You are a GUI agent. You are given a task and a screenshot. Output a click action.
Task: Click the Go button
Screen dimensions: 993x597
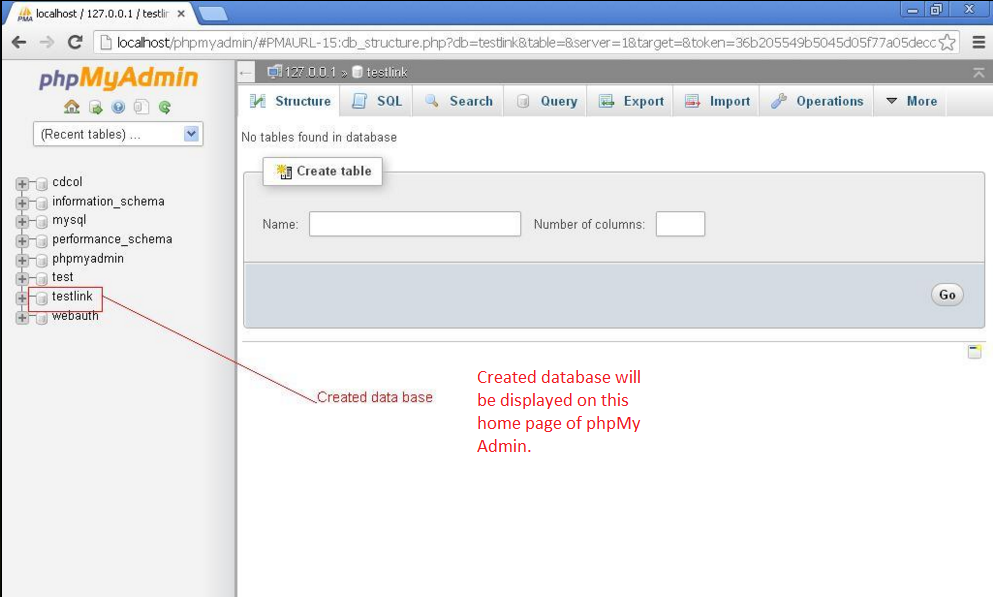(947, 295)
